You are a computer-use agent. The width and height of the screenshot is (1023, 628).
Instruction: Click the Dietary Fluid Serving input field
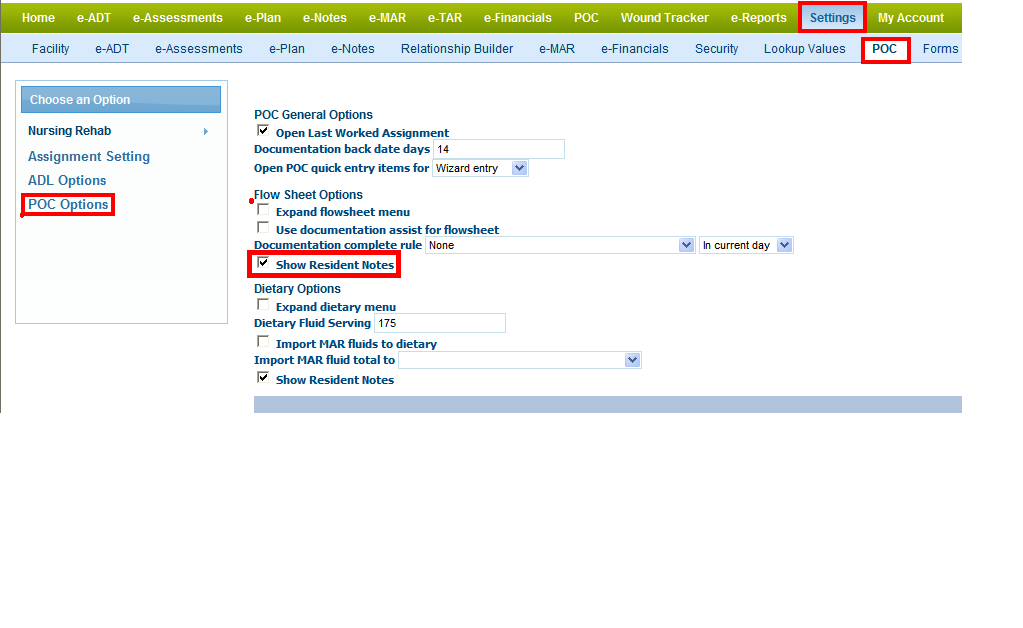tap(439, 323)
